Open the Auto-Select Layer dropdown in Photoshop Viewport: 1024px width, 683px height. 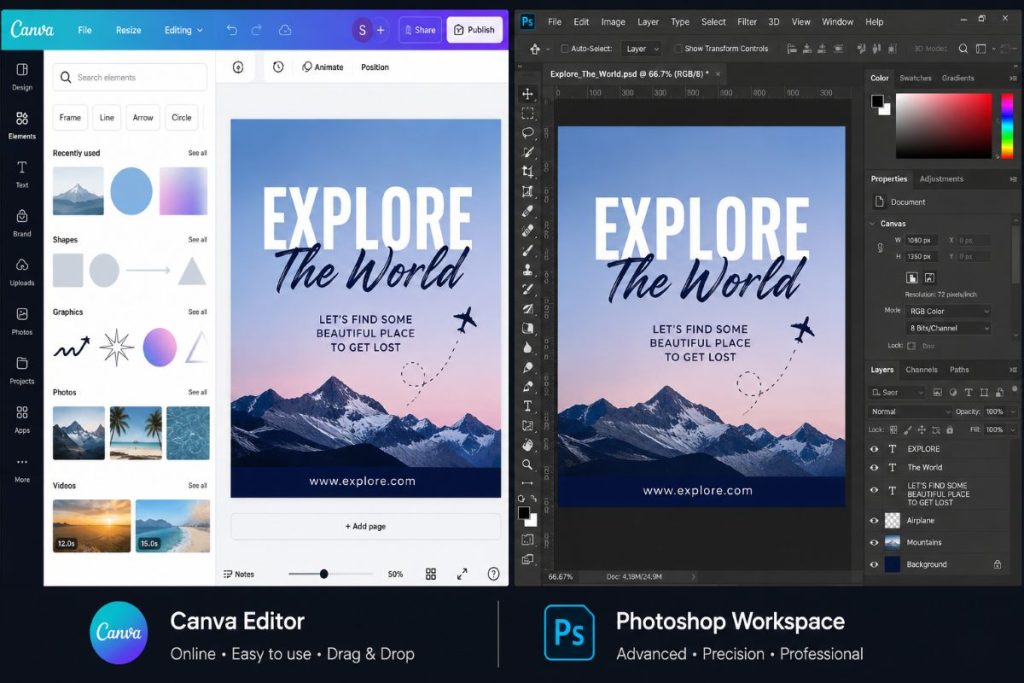pyautogui.click(x=642, y=48)
